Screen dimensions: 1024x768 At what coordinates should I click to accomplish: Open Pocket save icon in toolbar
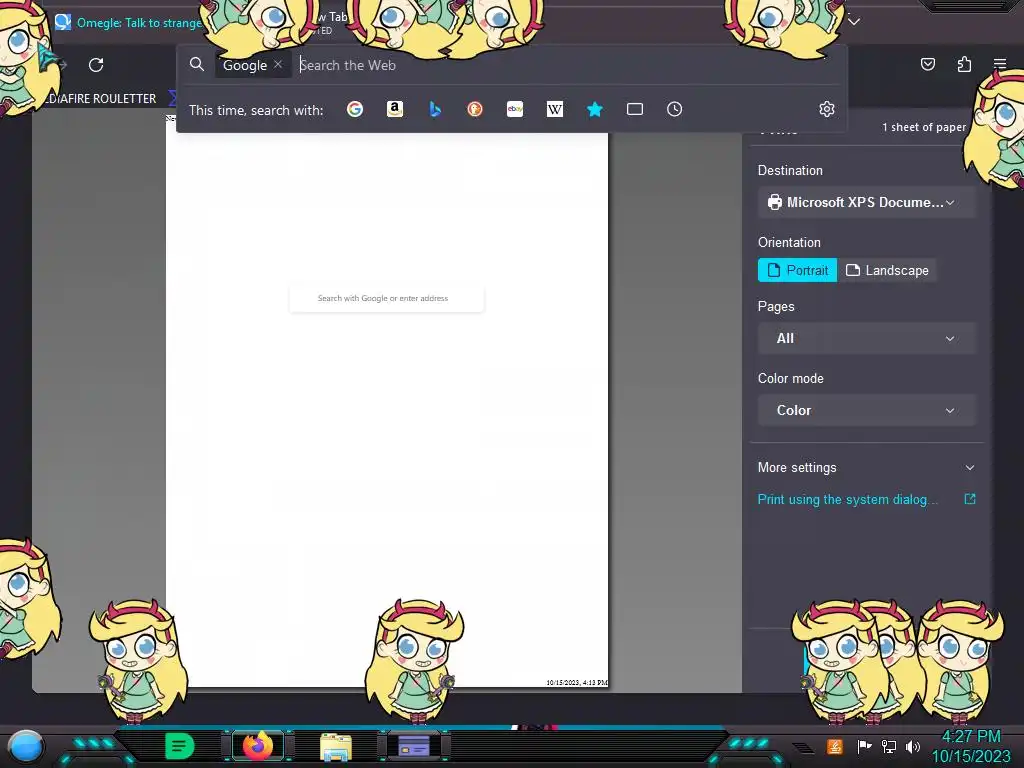pyautogui.click(x=927, y=64)
